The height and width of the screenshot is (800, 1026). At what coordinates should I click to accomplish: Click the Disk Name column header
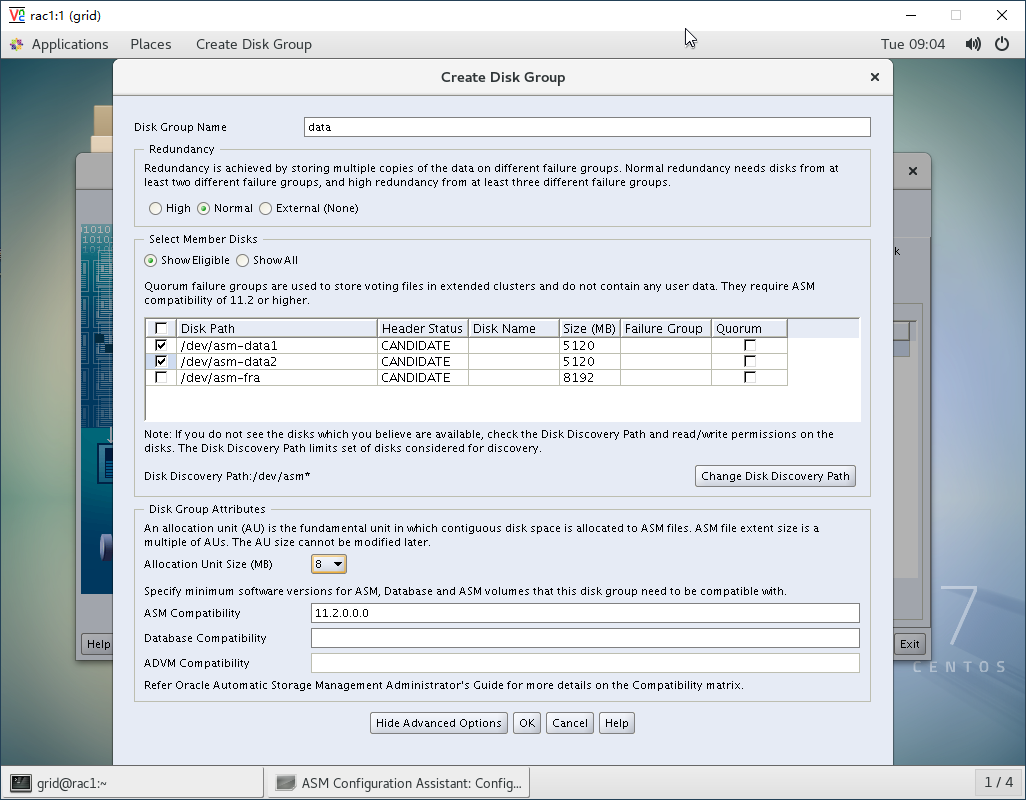(514, 328)
